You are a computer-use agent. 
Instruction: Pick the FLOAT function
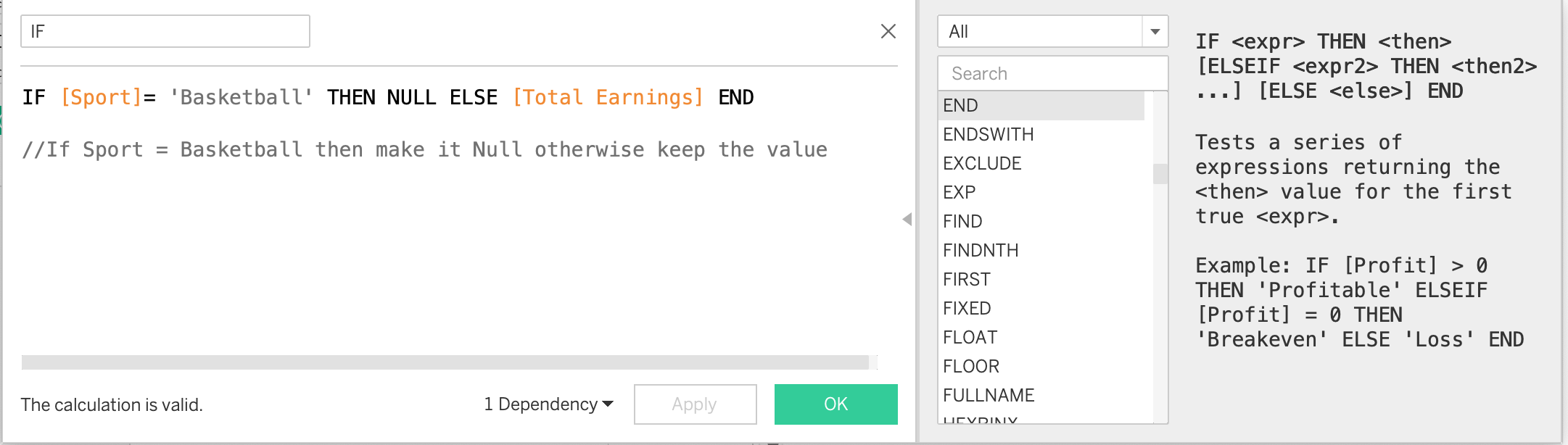click(x=970, y=338)
